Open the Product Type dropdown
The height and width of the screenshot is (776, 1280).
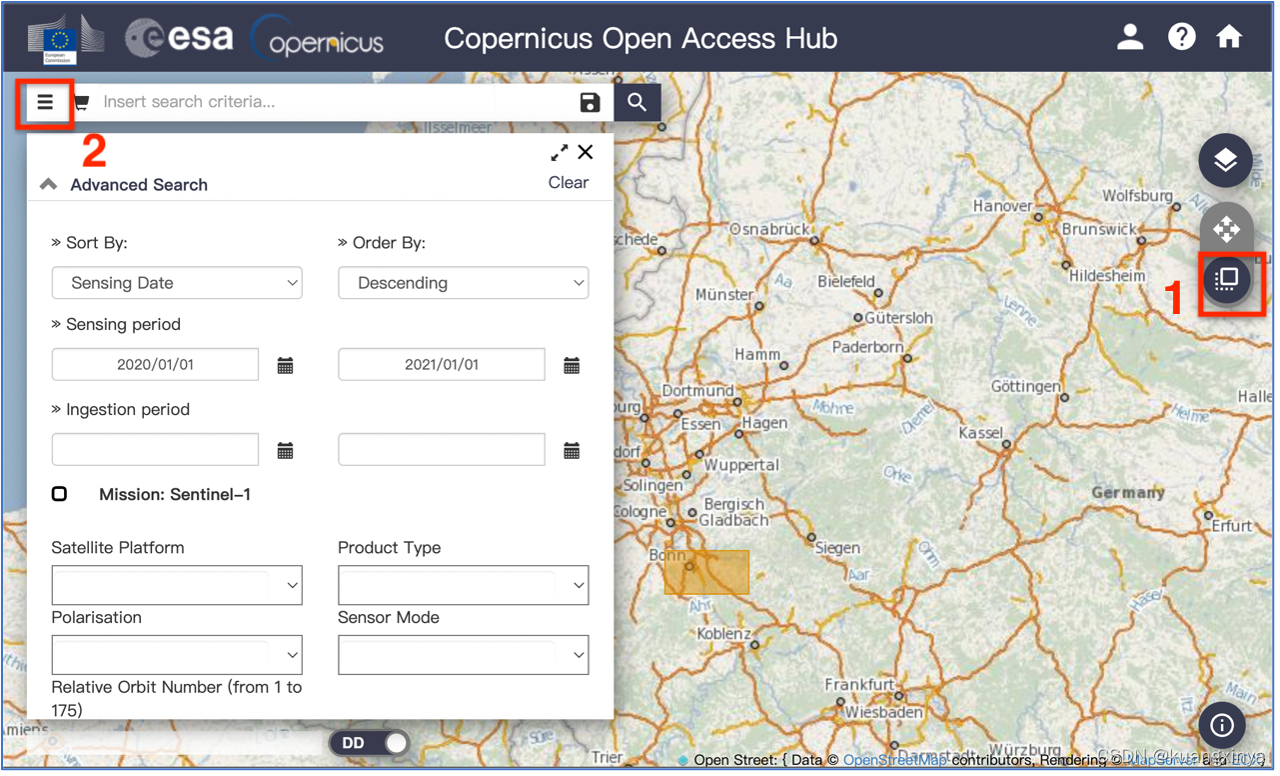tap(463, 585)
